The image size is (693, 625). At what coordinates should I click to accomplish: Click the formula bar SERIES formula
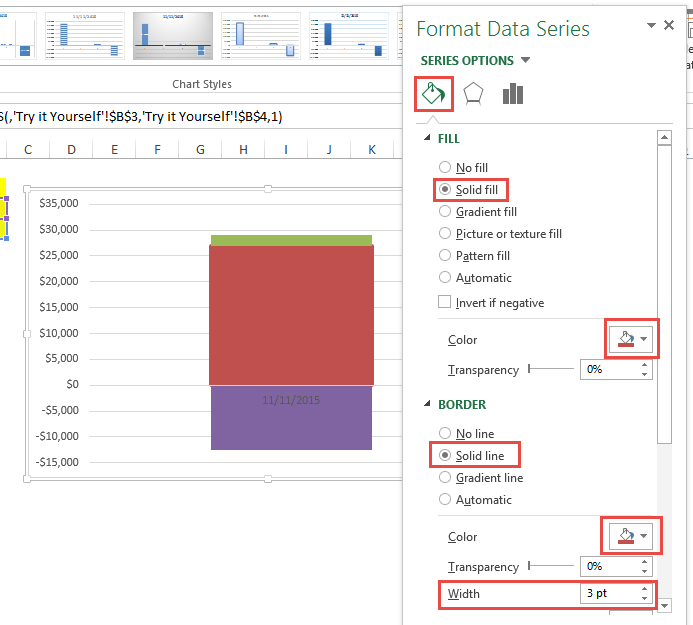click(141, 116)
